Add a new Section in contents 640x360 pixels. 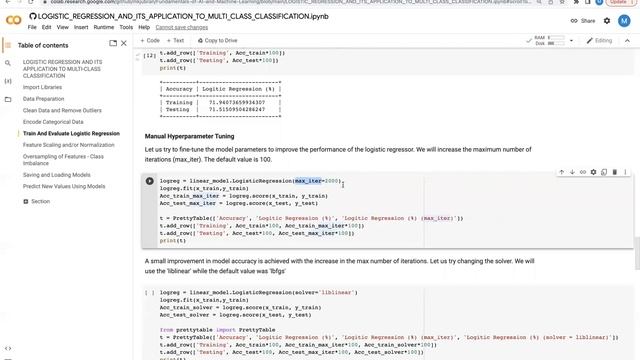pos(37,201)
